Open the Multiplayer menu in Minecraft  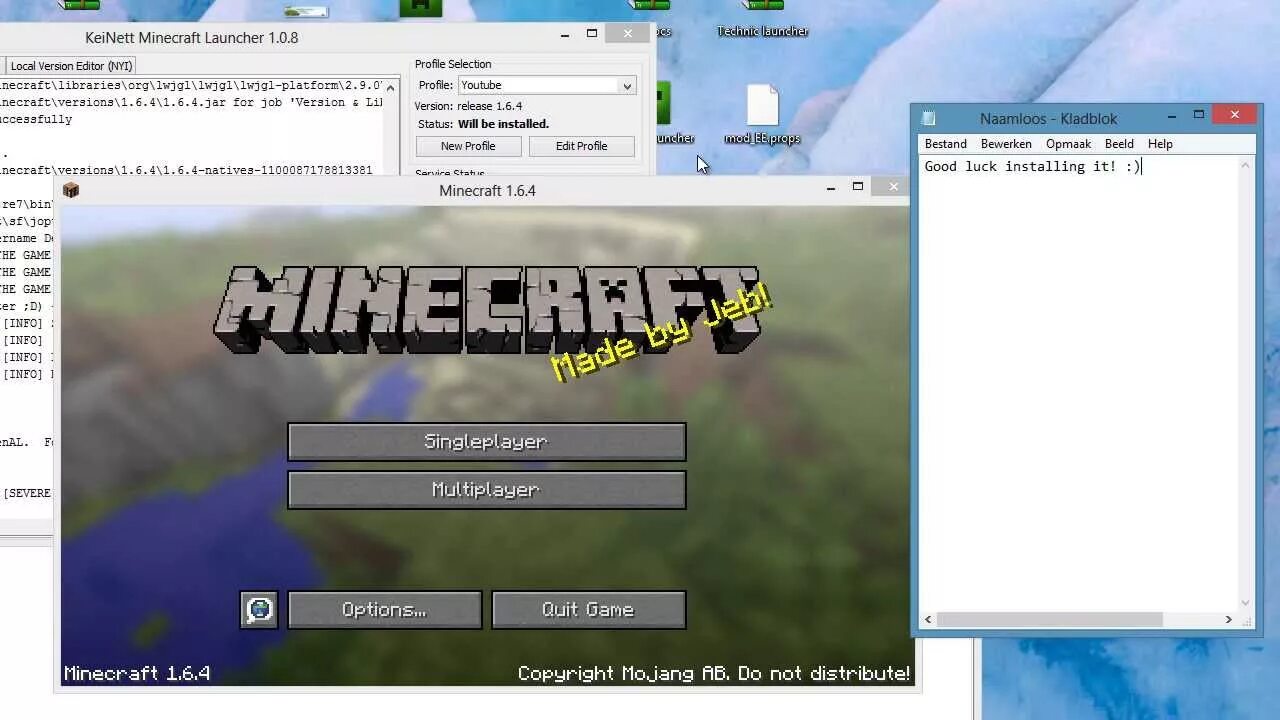coord(486,490)
